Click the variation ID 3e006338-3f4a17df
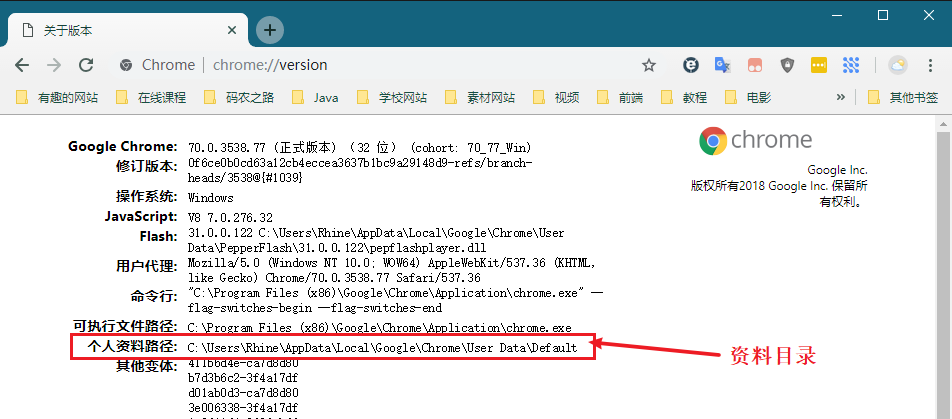The width and height of the screenshot is (952, 419). (243, 407)
